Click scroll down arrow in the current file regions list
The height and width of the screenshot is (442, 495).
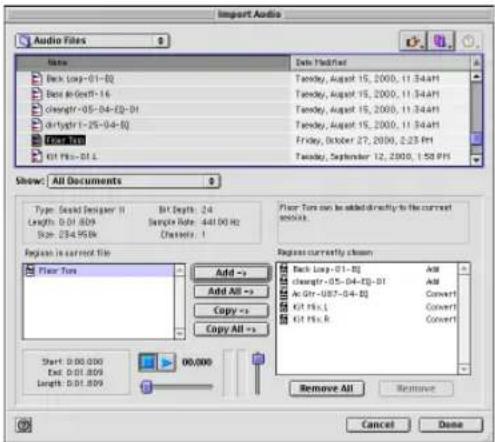click(180, 334)
